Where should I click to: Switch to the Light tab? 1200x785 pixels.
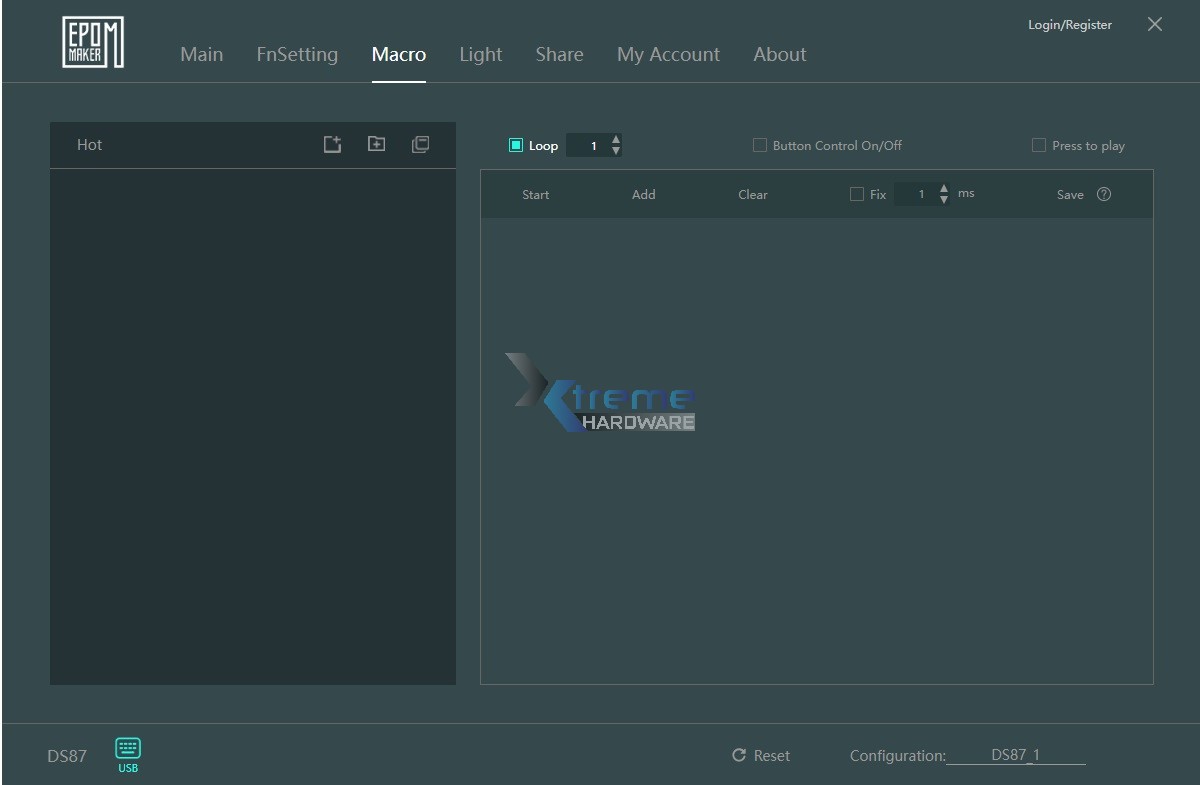click(480, 55)
